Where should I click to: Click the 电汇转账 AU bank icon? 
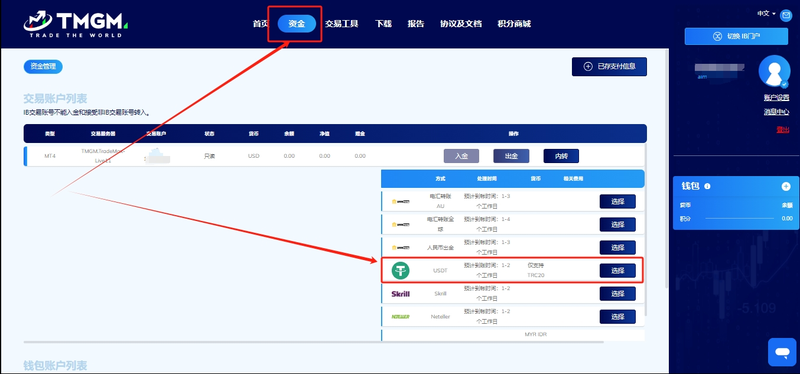[x=401, y=202]
